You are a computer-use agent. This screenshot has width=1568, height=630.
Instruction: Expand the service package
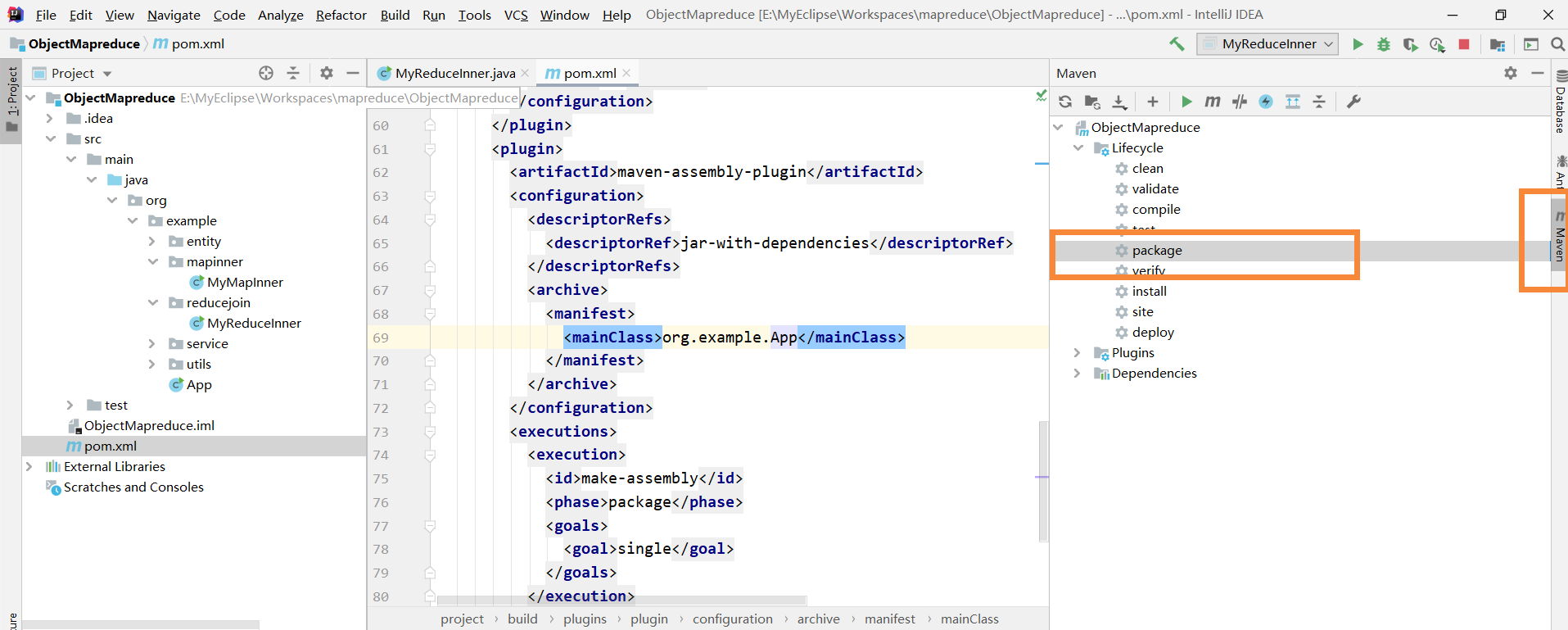tap(152, 344)
